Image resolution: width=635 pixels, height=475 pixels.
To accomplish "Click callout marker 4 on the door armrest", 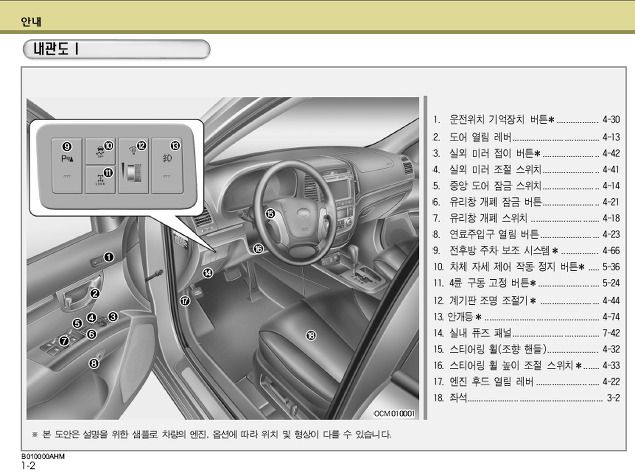I will [x=92, y=318].
